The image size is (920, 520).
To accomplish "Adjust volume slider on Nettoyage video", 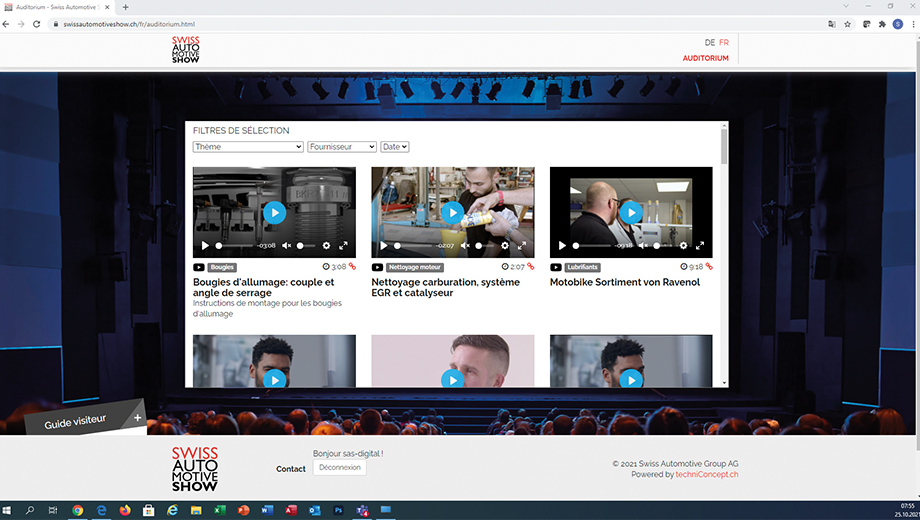I will pyautogui.click(x=485, y=245).
